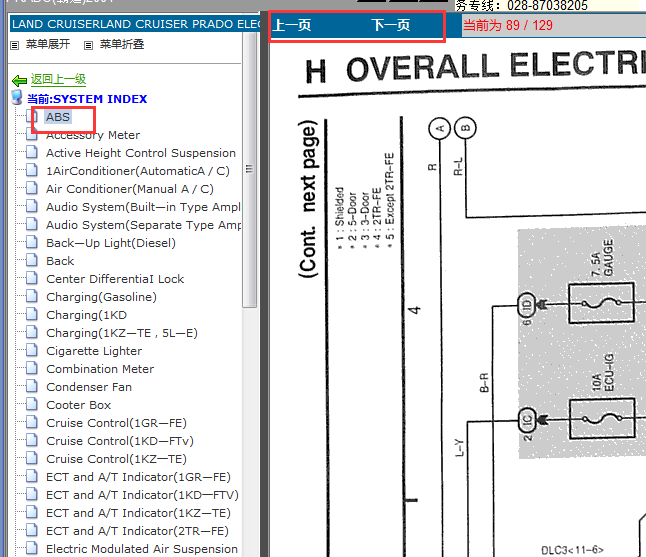Open Air Conditioner(Manual A / C)
The image size is (646, 557).
click(130, 189)
